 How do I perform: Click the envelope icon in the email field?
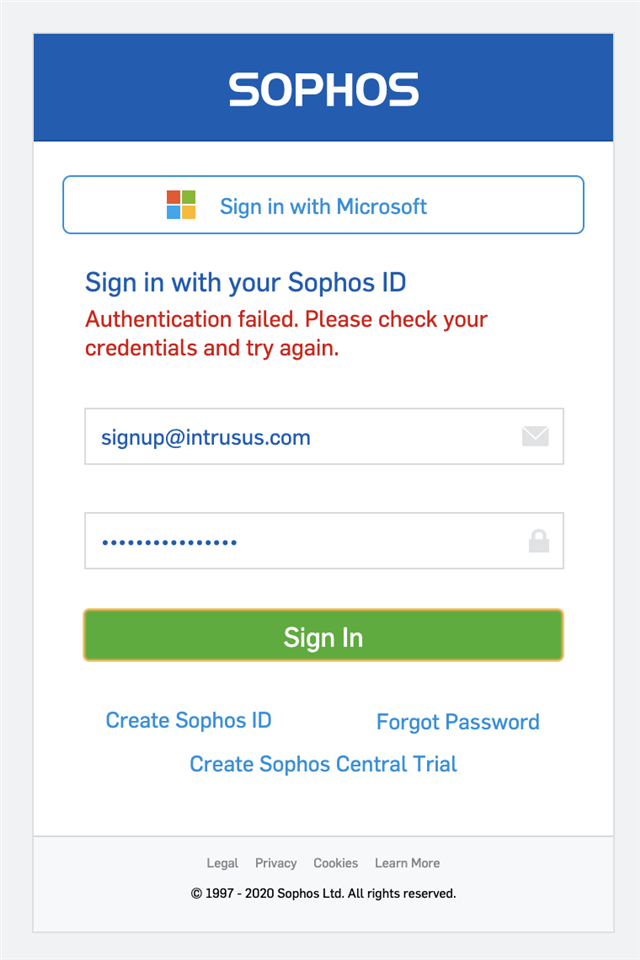point(535,437)
